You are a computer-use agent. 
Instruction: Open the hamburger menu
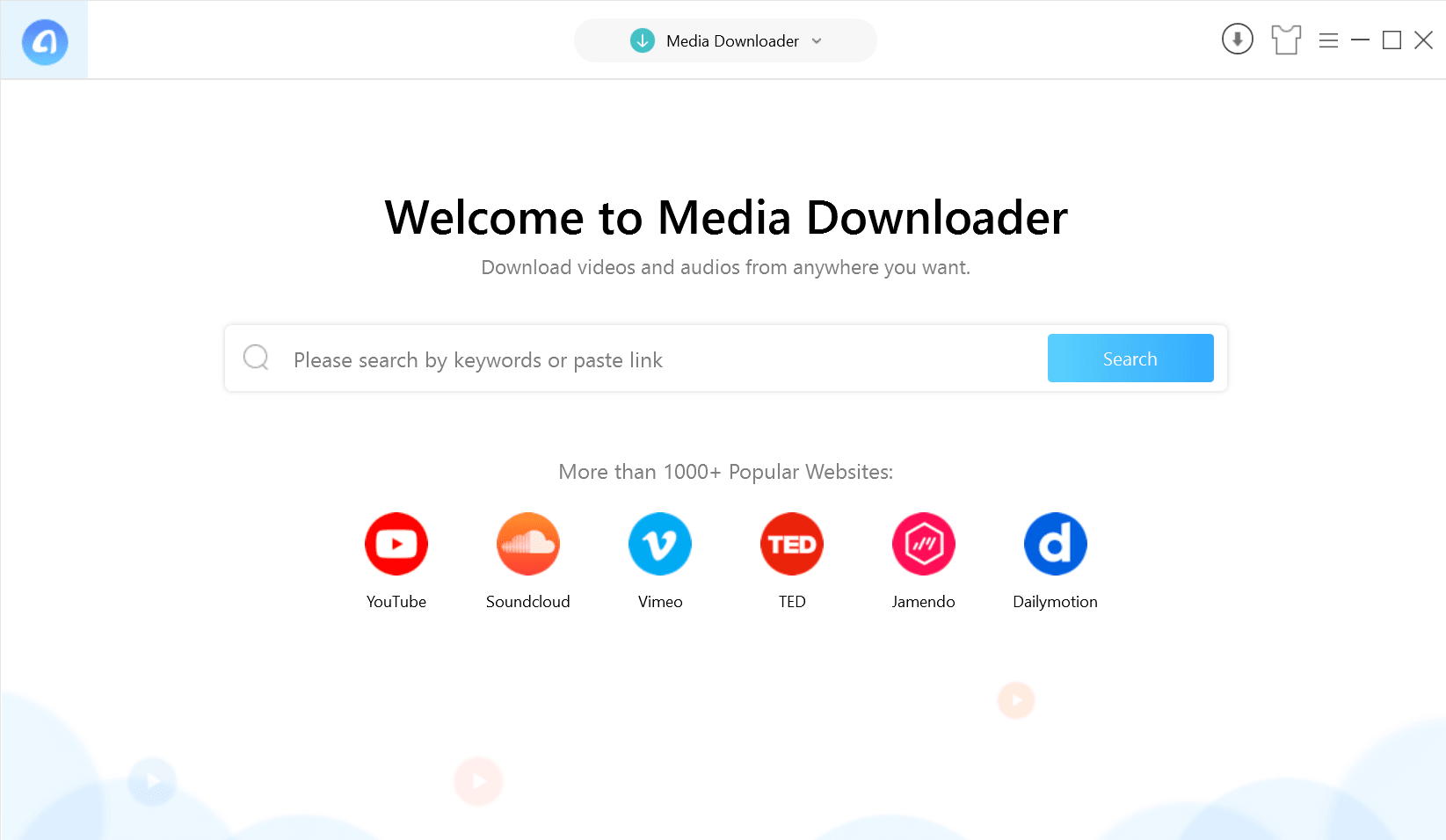(1328, 40)
